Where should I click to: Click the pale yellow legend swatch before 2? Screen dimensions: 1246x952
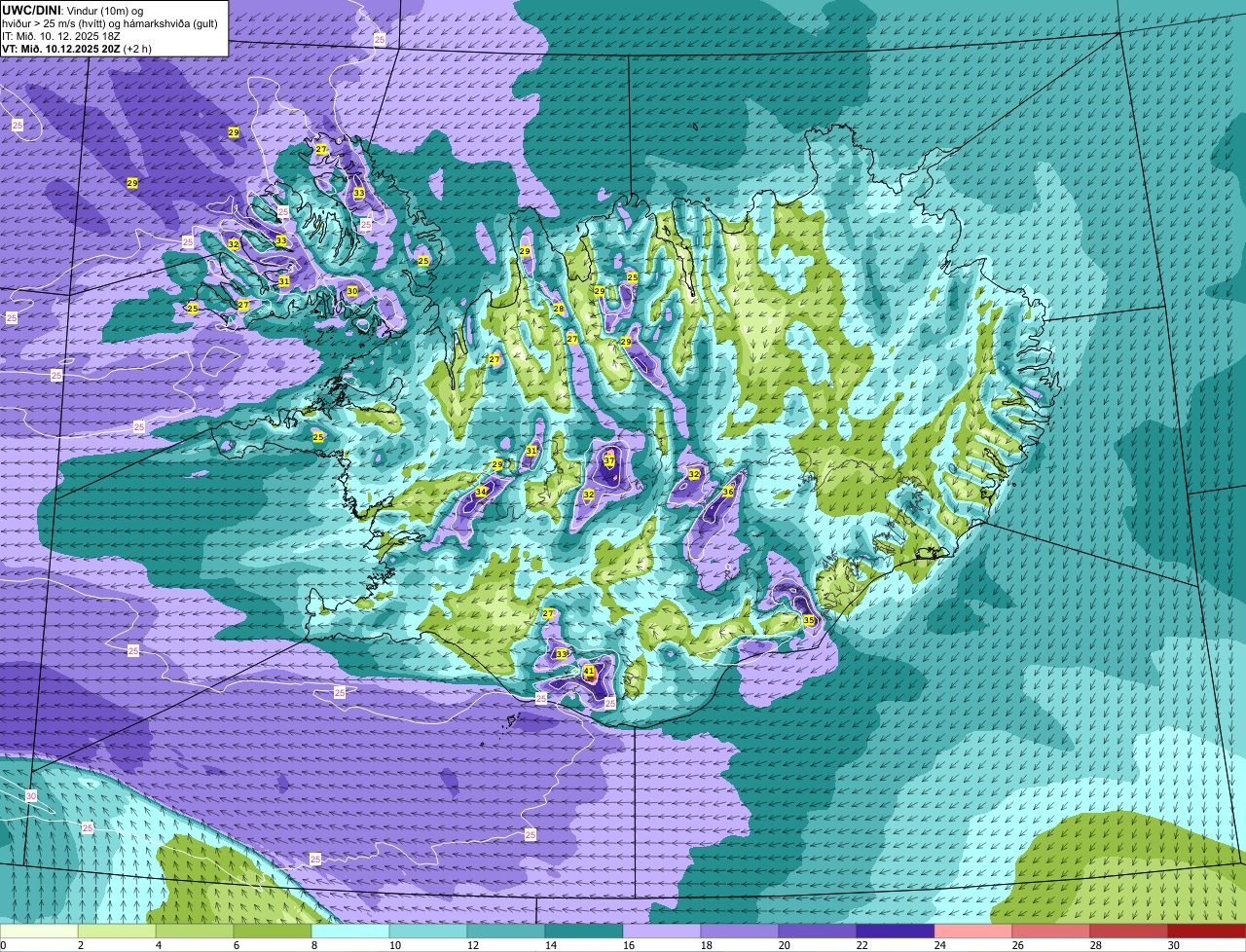coord(39,931)
